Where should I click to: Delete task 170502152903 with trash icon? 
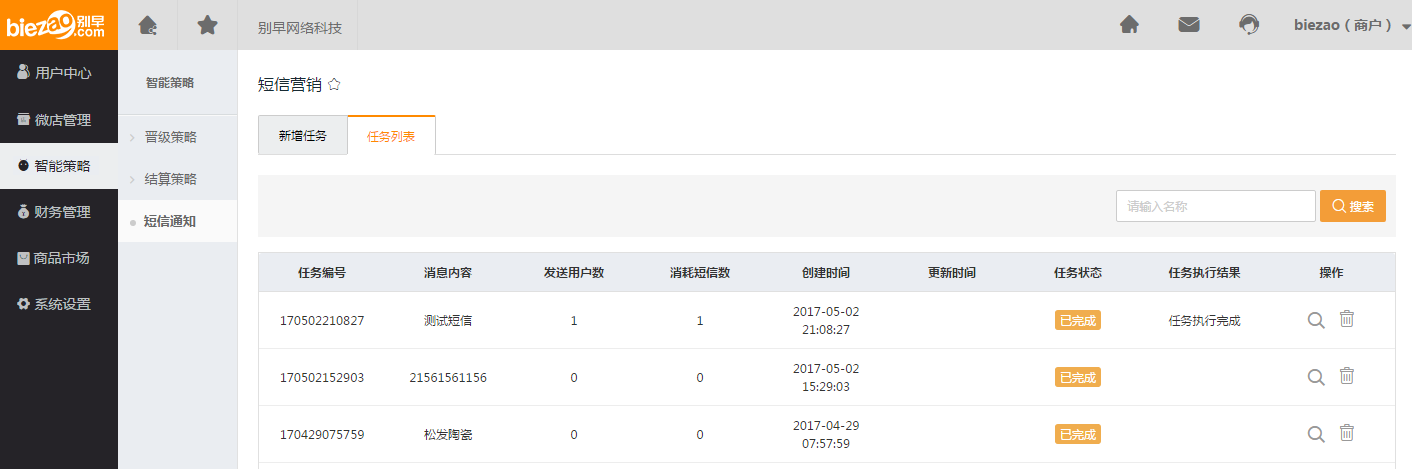[x=1347, y=377]
